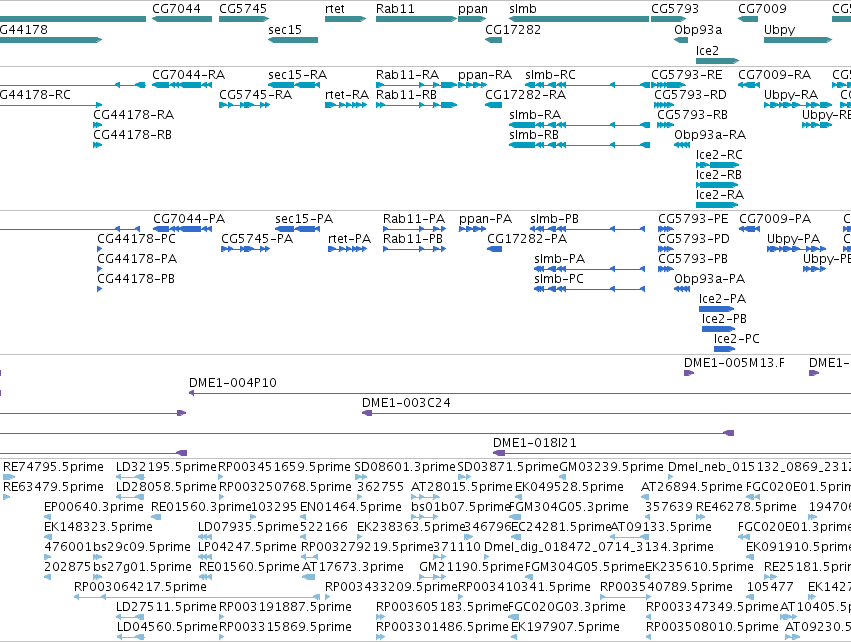The width and height of the screenshot is (851, 642).
Task: Select EST AT17673.3prime
Action: point(352,567)
